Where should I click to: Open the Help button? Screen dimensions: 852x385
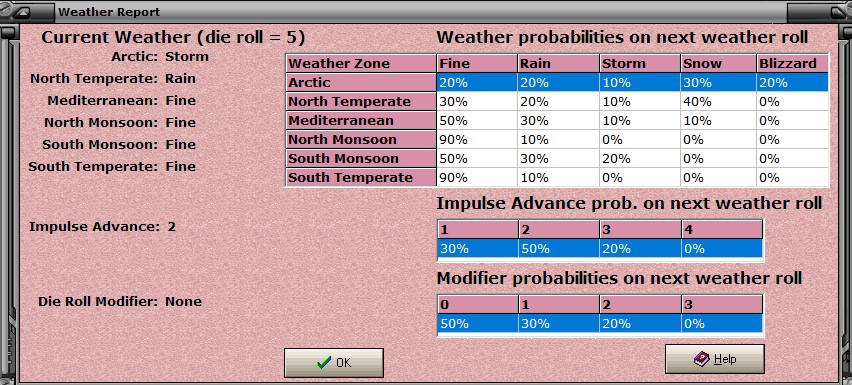[x=715, y=359]
